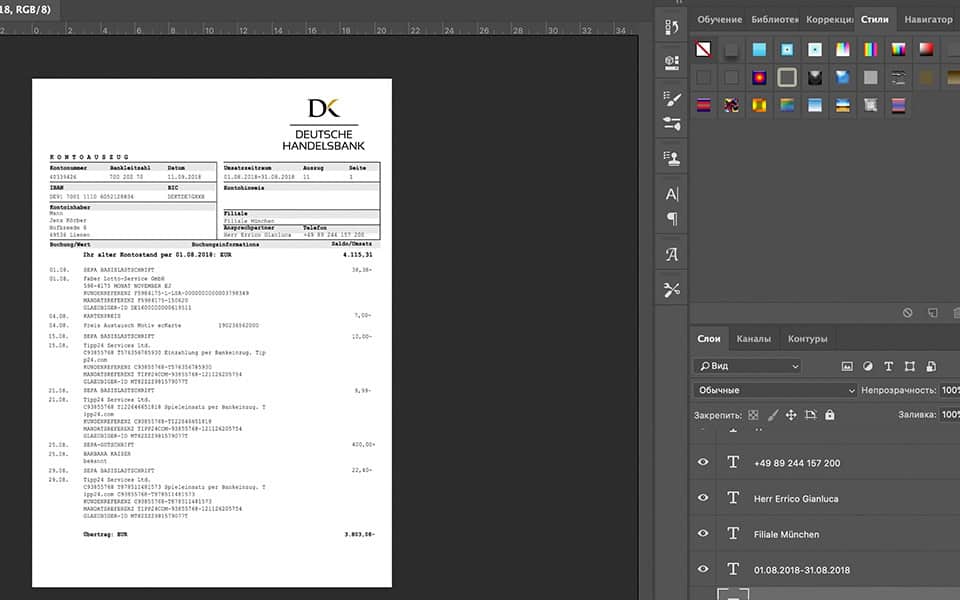Image resolution: width=960 pixels, height=600 pixels.
Task: Apply the black chrome style swatch
Action: tap(815, 77)
